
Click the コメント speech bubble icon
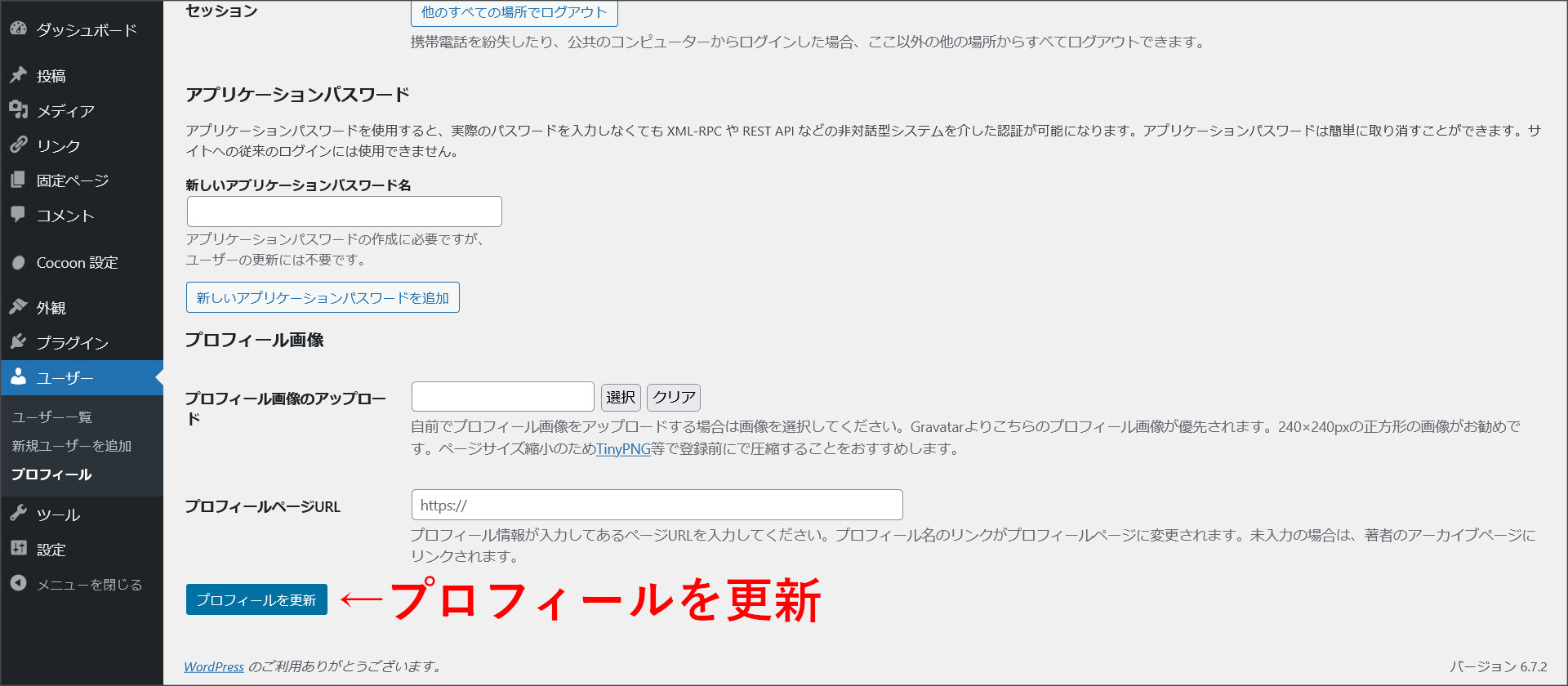coord(18,214)
